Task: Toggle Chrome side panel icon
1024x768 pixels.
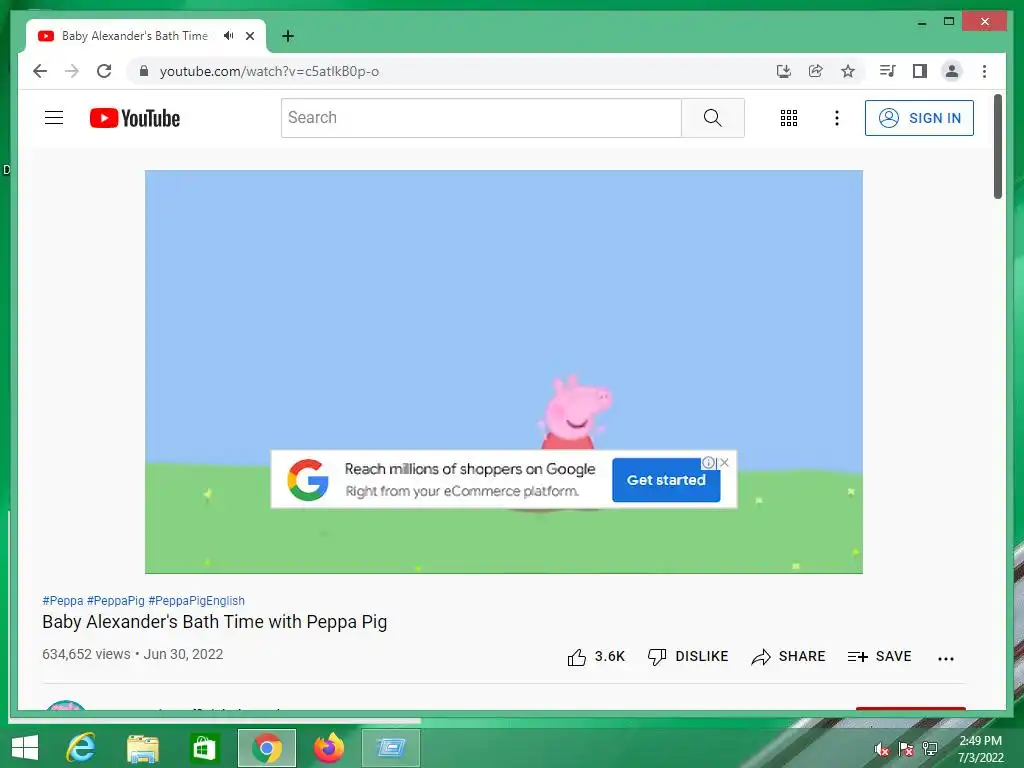Action: (920, 71)
